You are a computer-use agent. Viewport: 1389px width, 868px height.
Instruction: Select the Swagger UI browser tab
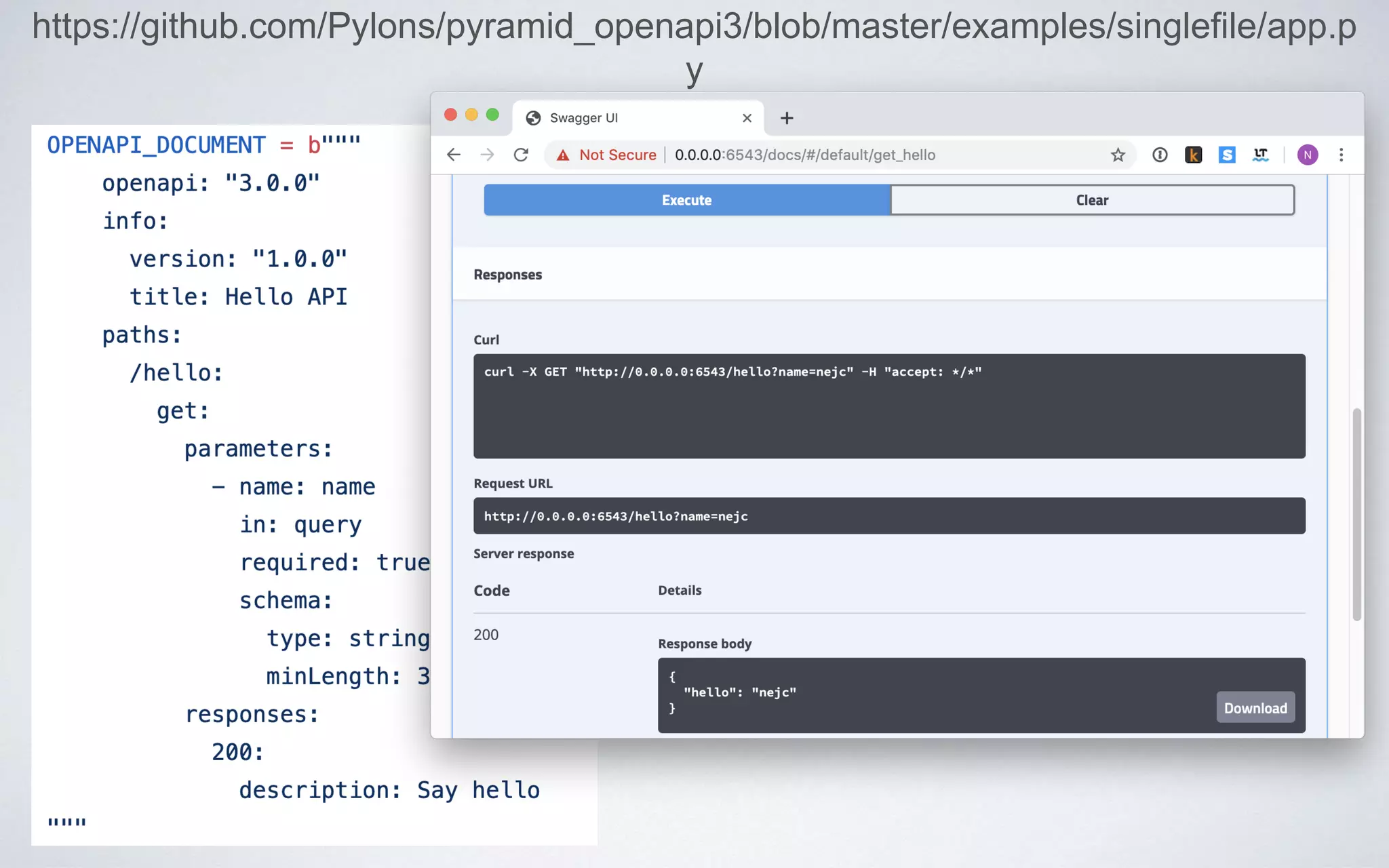point(638,118)
